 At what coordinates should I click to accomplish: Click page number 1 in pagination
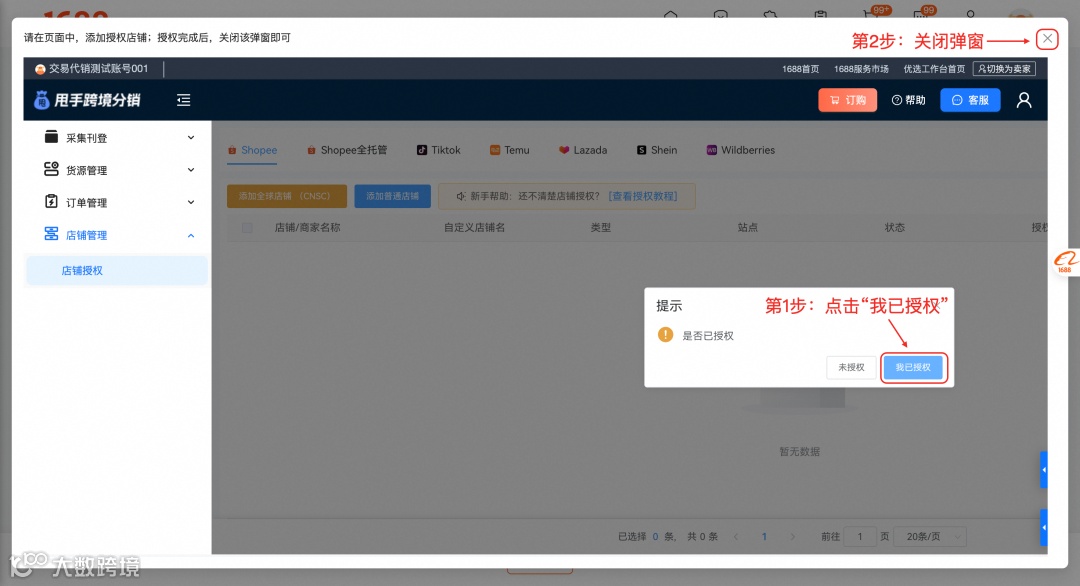pyautogui.click(x=764, y=536)
